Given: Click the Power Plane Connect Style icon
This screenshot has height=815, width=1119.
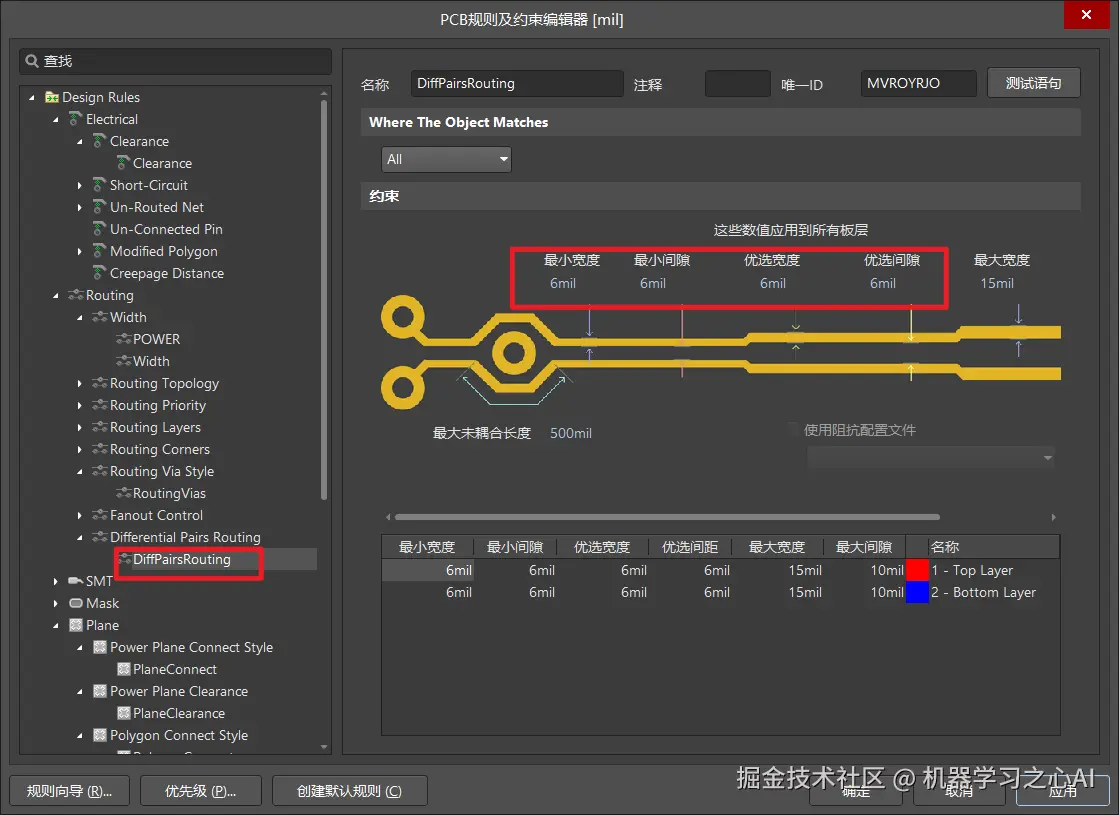Looking at the screenshot, I should [100, 647].
